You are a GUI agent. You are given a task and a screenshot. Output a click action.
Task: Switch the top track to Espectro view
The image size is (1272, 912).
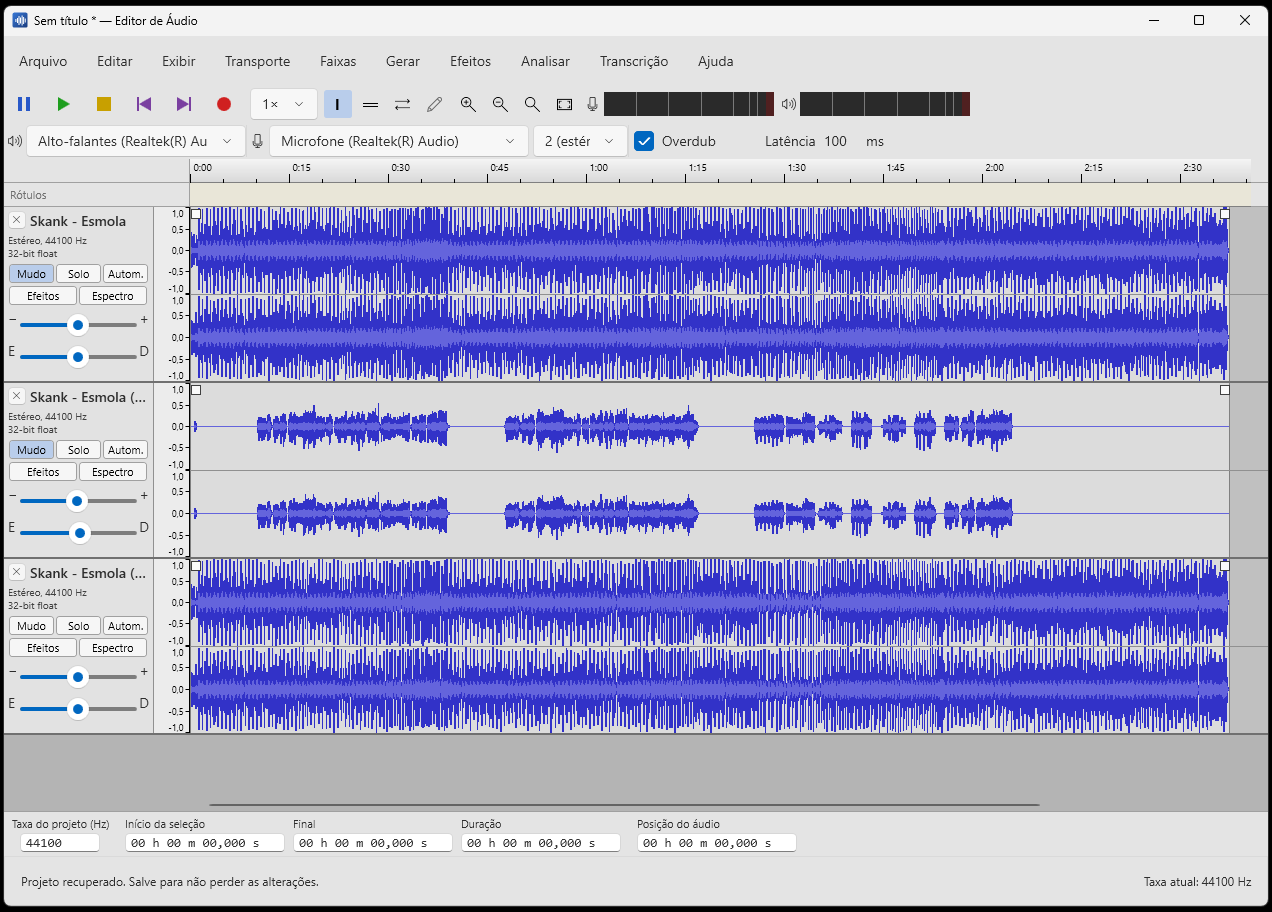(x=113, y=296)
